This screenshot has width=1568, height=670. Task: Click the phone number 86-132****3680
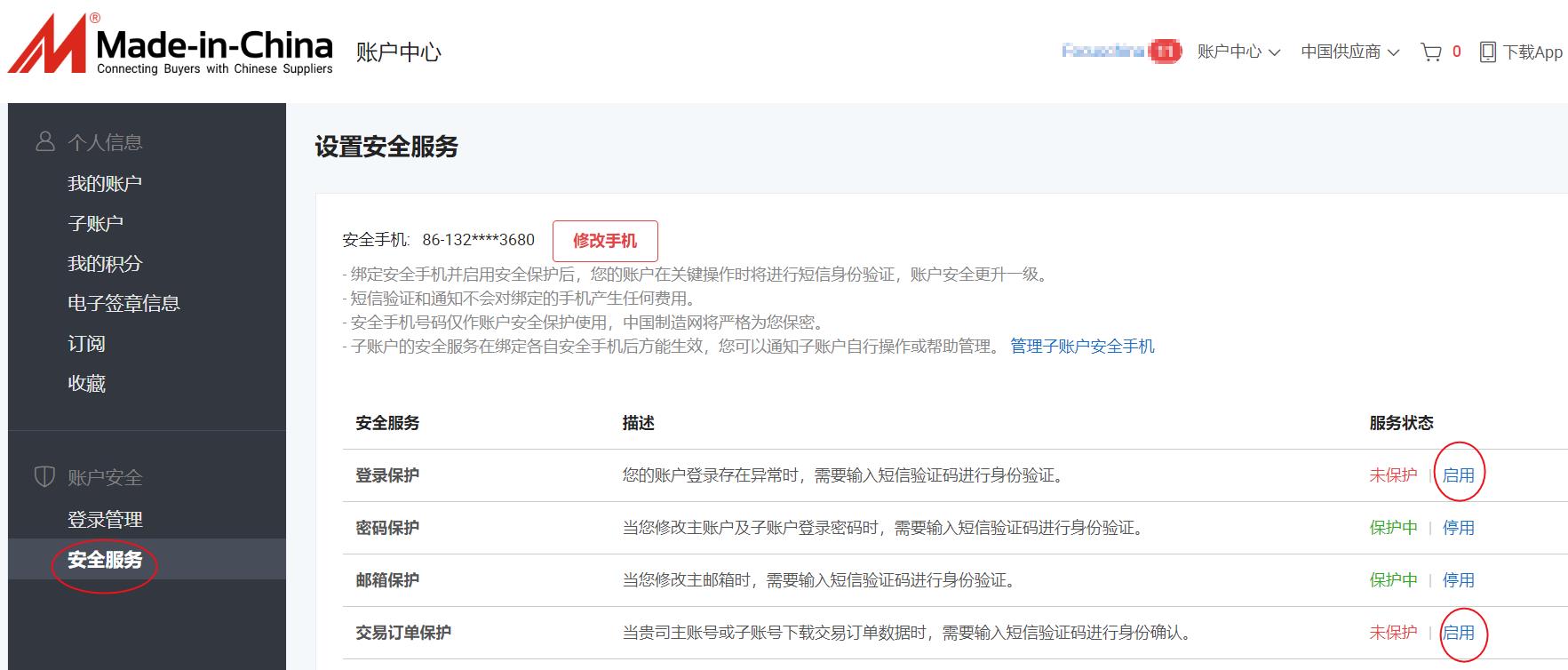tap(478, 240)
